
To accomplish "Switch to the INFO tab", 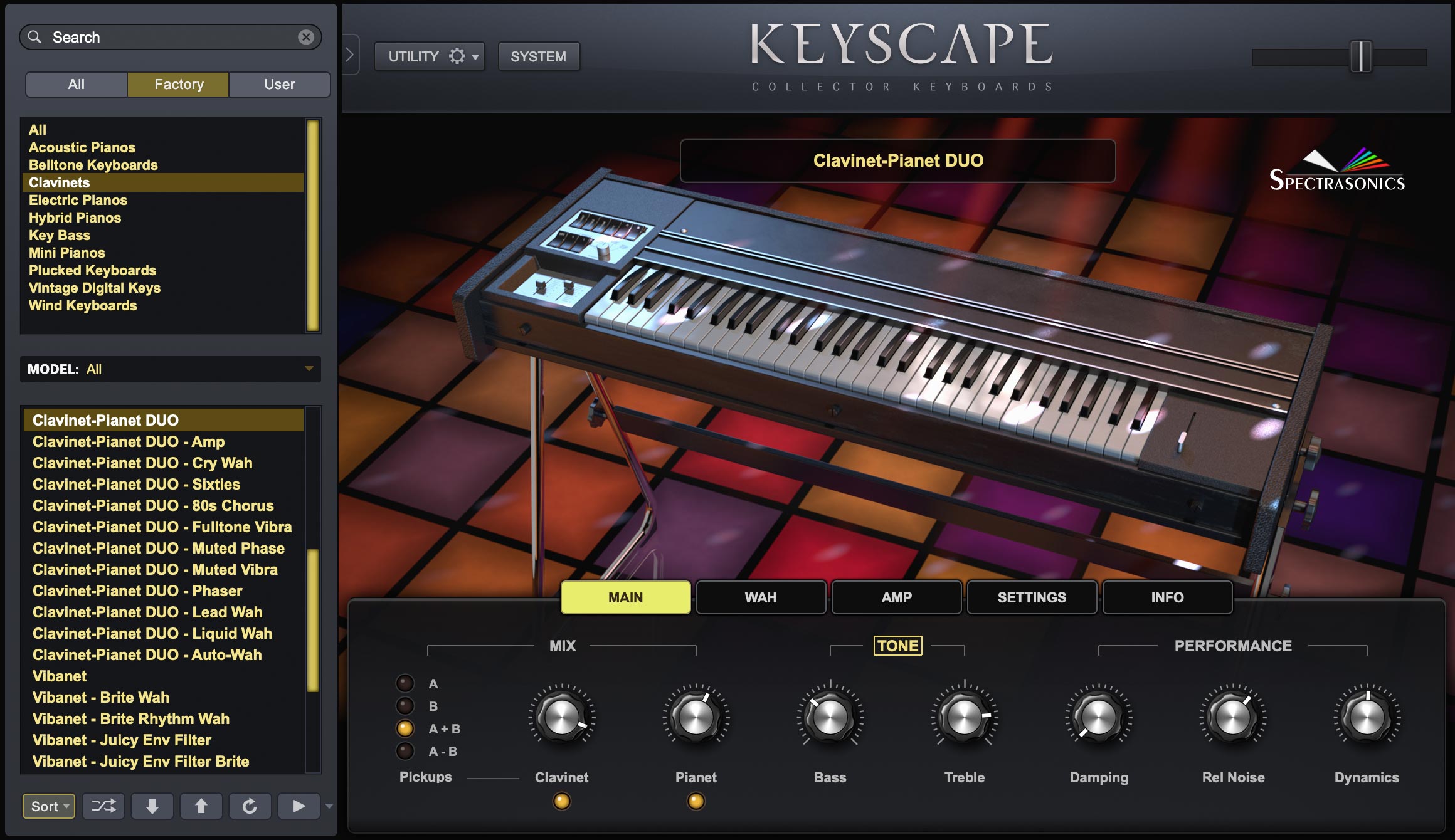I will click(1167, 597).
